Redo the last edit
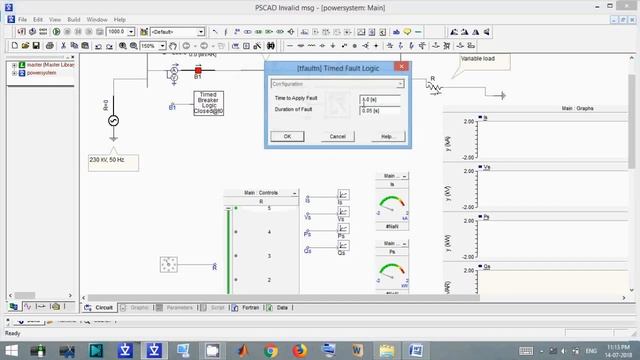The width and height of the screenshot is (640, 360). tap(109, 46)
